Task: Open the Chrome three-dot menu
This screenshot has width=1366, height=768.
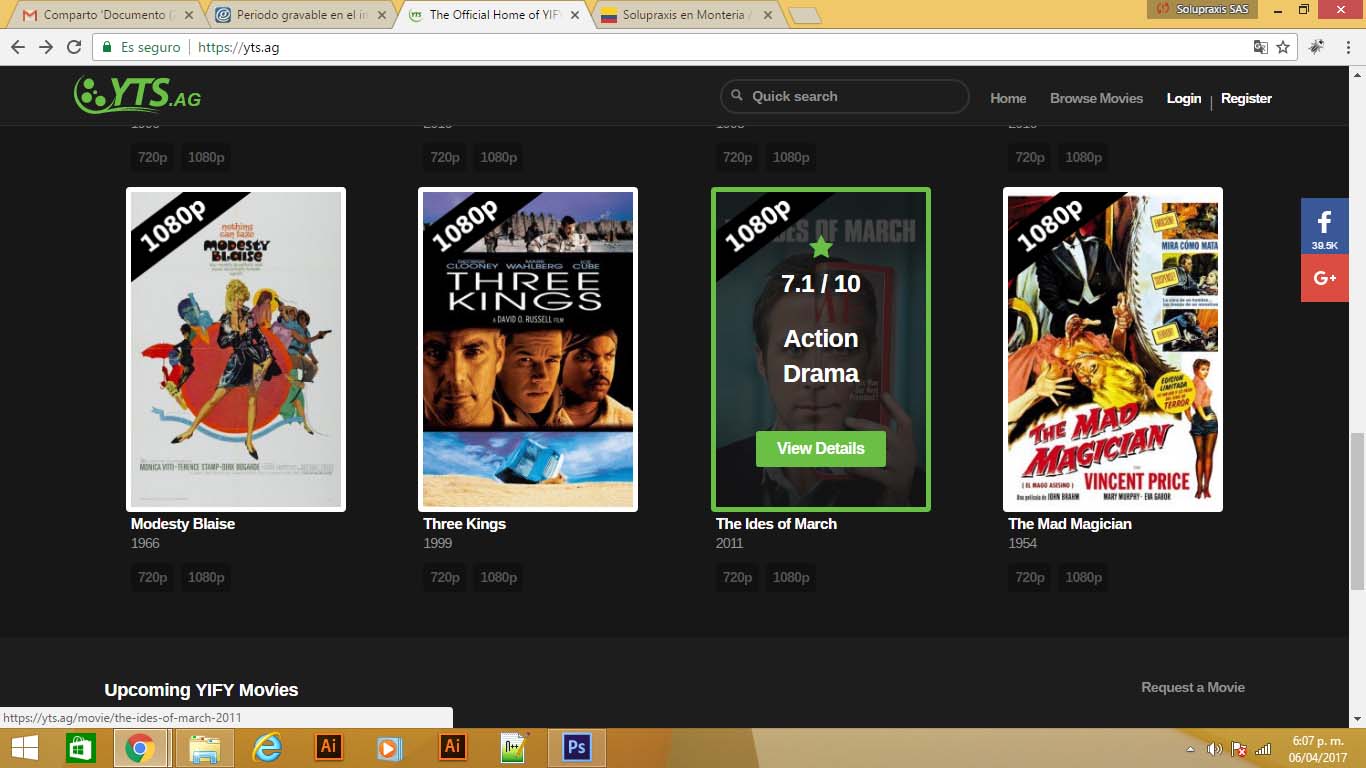Action: click(x=1347, y=47)
